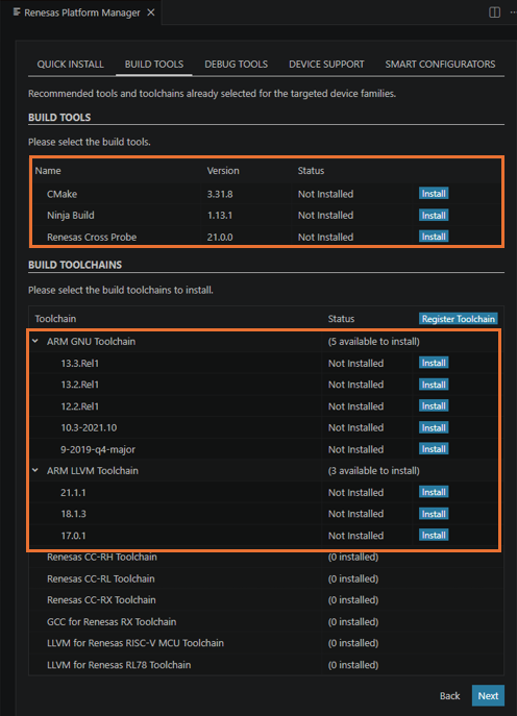Click the split editor icon

pos(494,12)
